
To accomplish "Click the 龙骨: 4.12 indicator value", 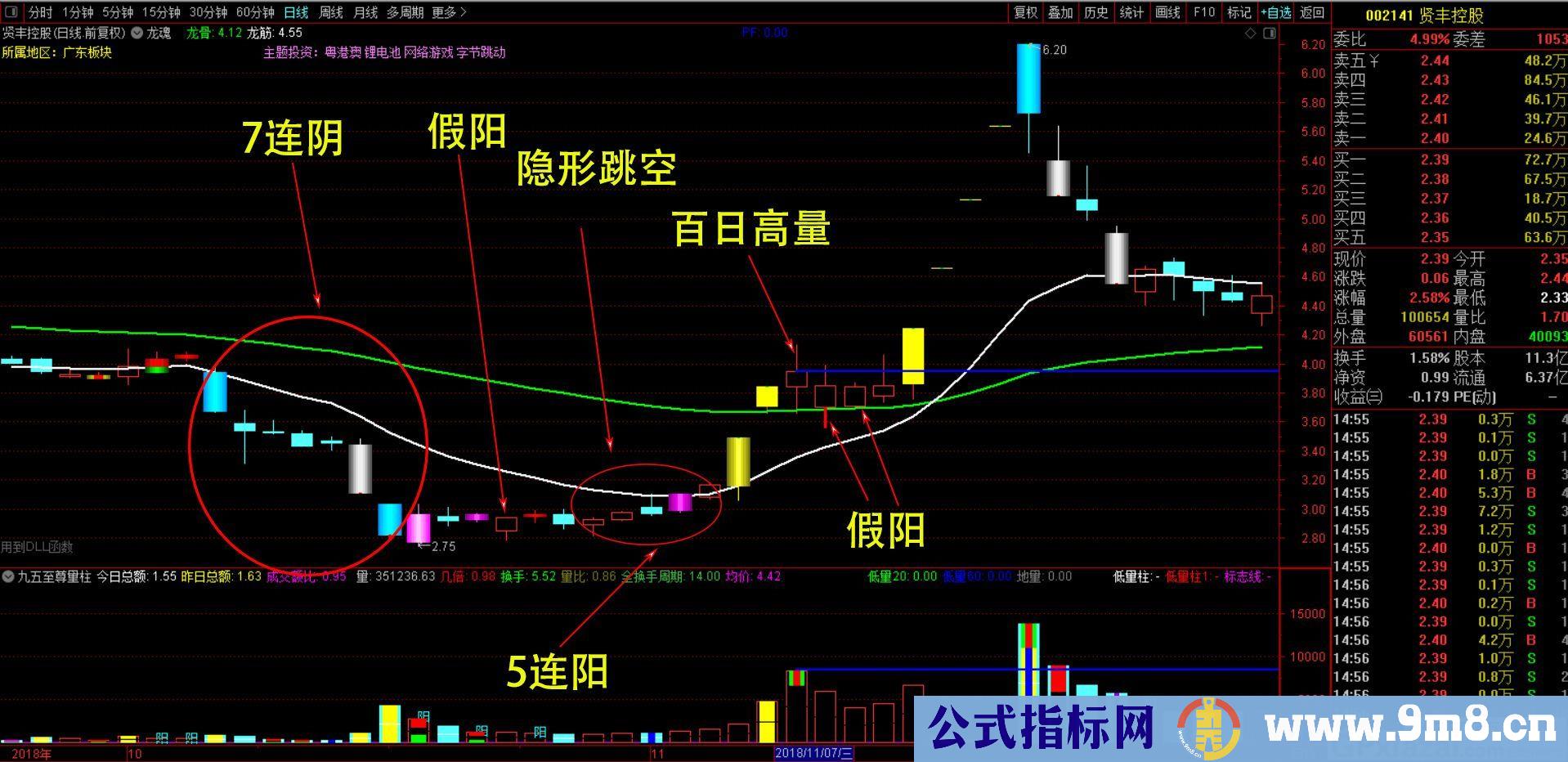I will (x=214, y=33).
